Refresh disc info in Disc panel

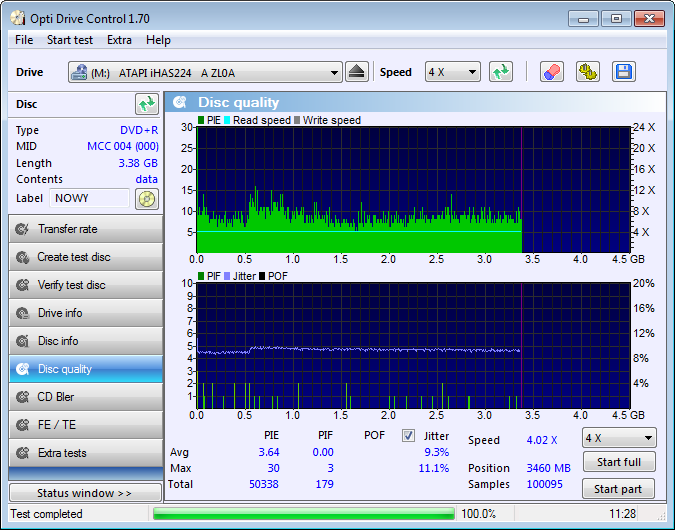coord(147,104)
